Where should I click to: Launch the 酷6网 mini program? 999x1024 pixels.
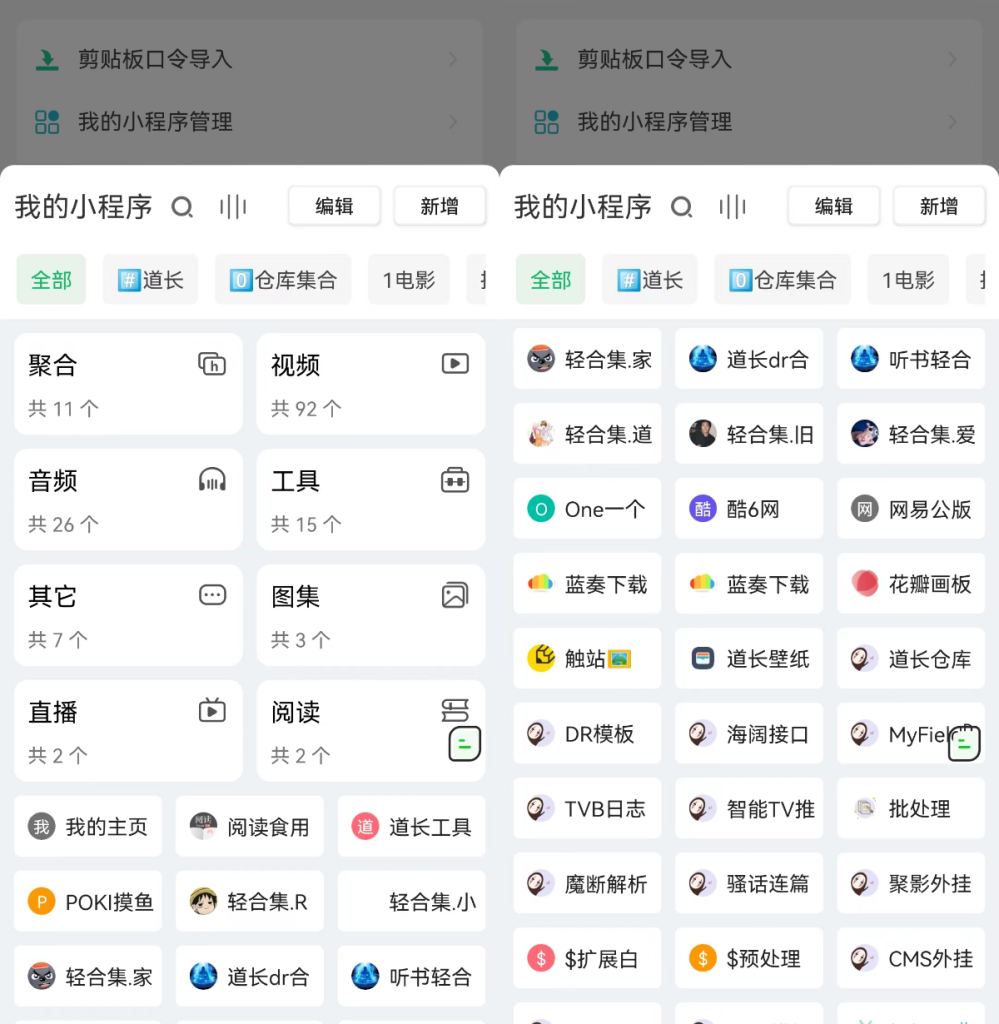748,509
